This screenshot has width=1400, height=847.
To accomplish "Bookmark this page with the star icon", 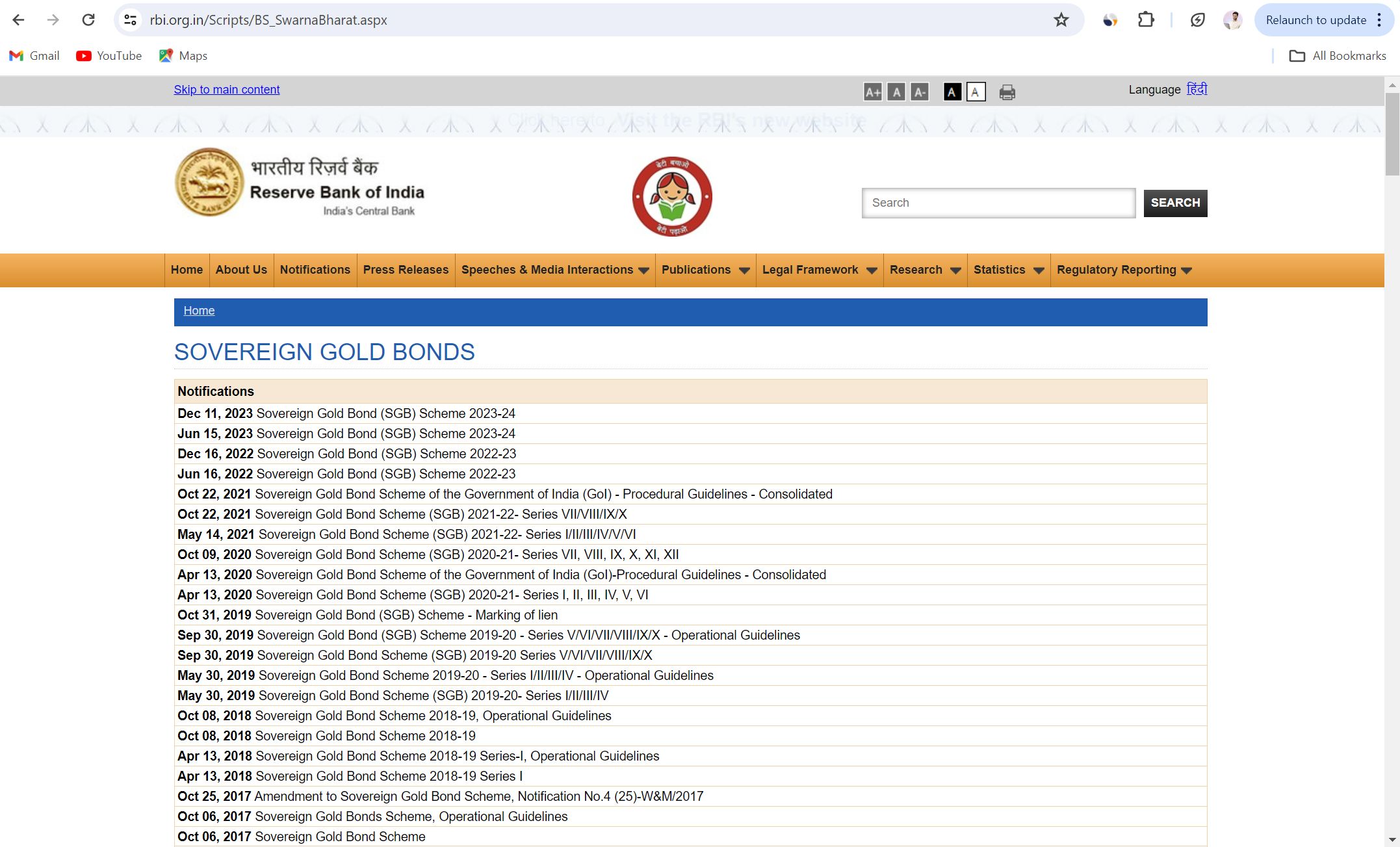I will [1061, 20].
